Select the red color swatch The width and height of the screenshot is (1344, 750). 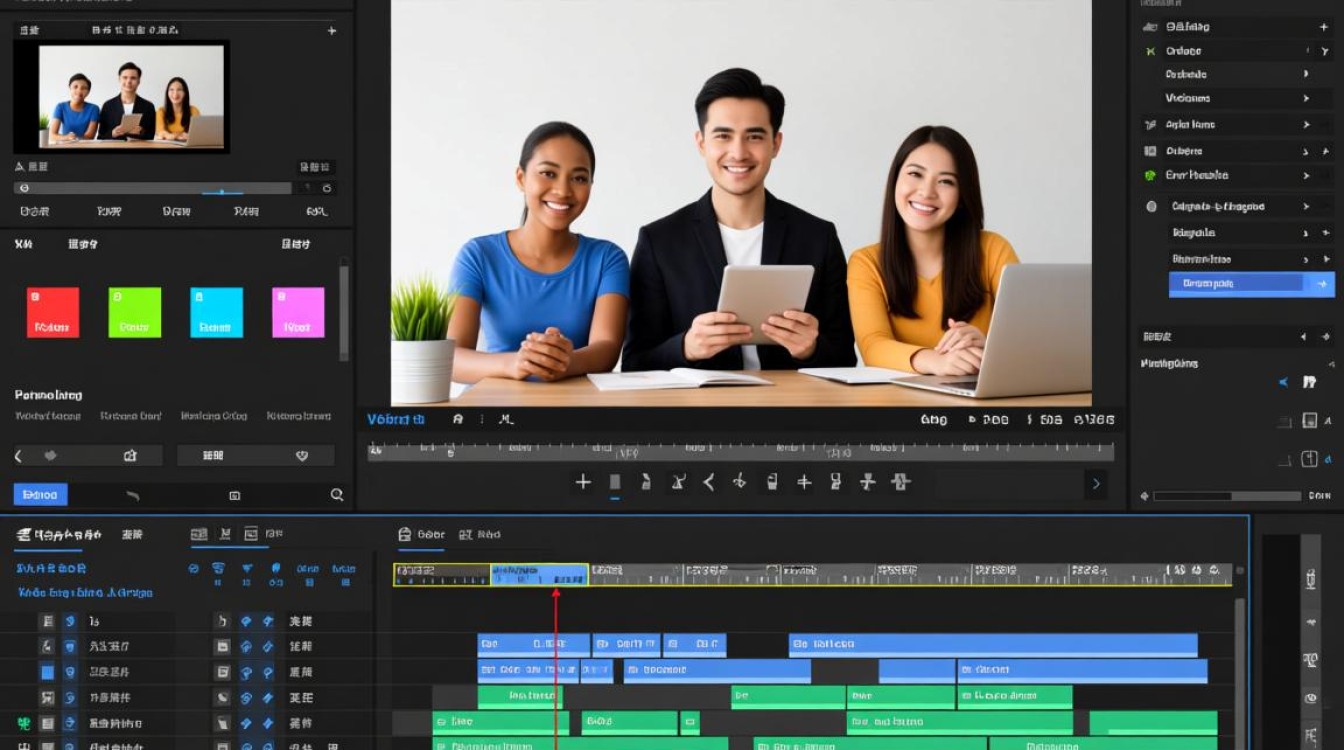point(53,312)
